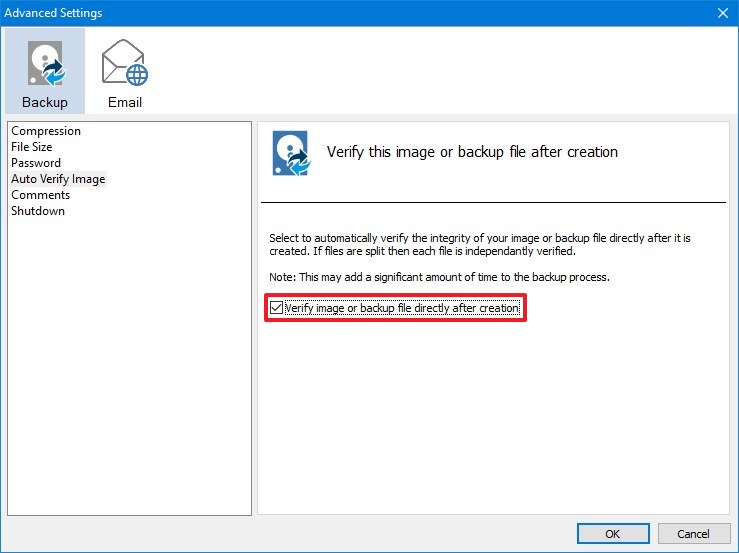
Task: Select Auto Verify Image entry
Action: click(58, 179)
